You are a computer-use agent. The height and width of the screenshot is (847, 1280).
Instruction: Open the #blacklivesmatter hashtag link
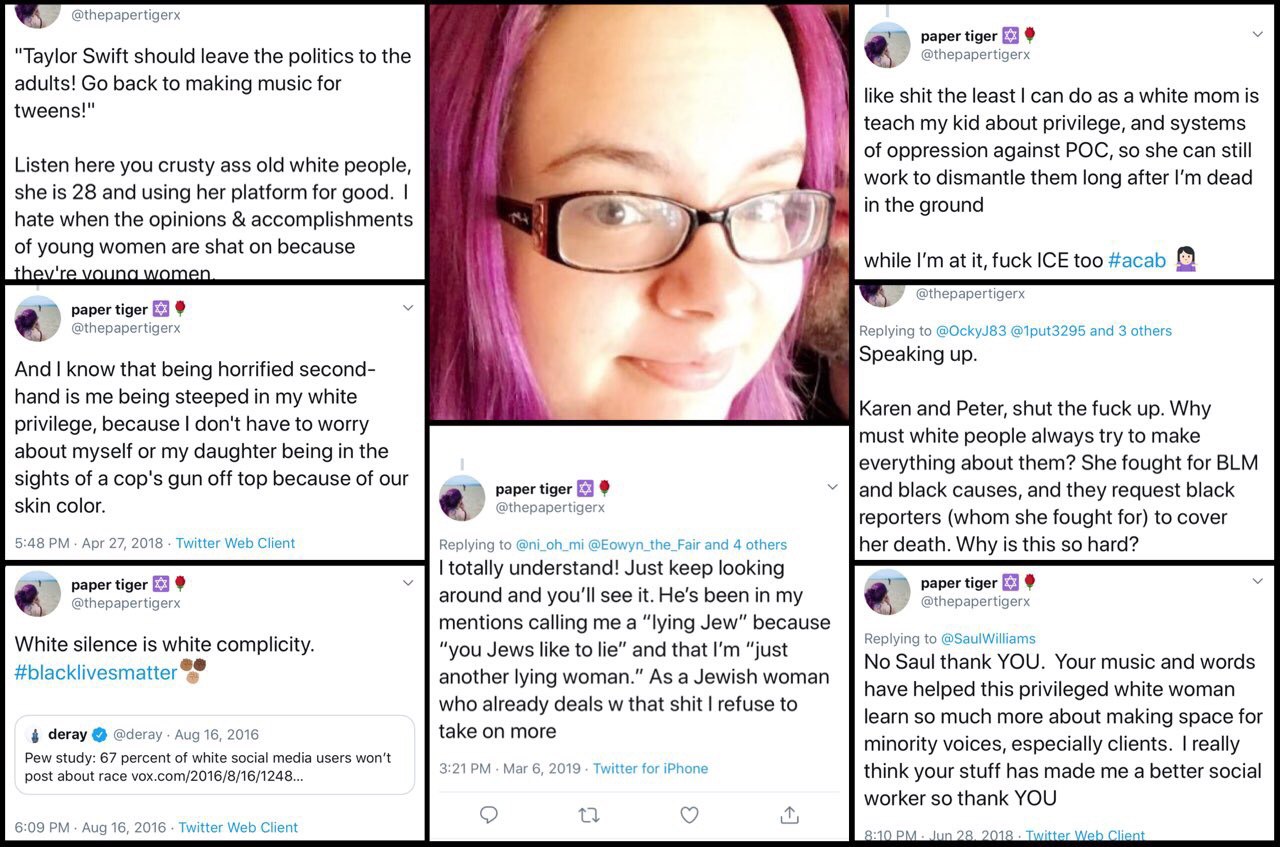pos(96,673)
